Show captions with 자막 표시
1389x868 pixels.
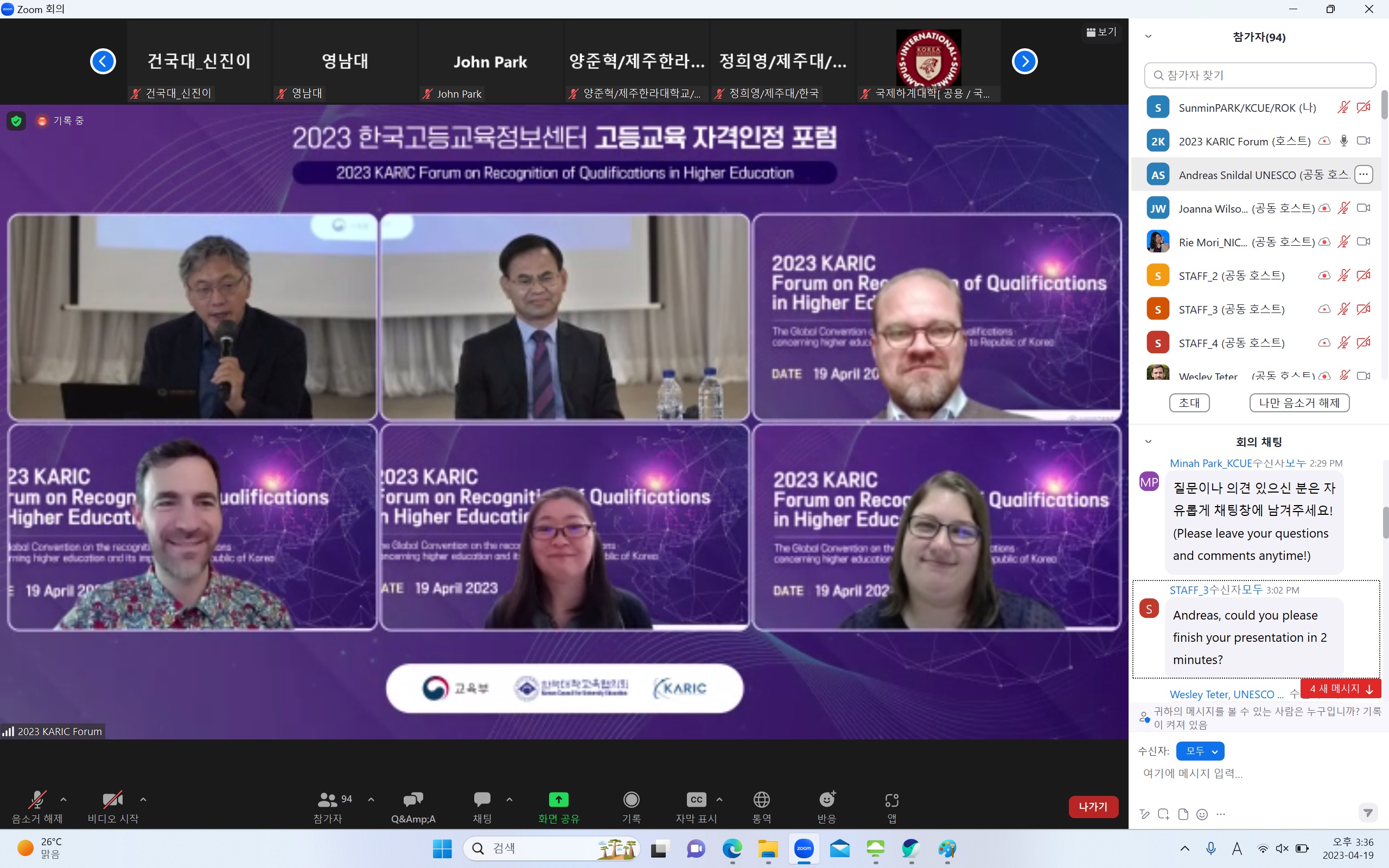[x=696, y=806]
